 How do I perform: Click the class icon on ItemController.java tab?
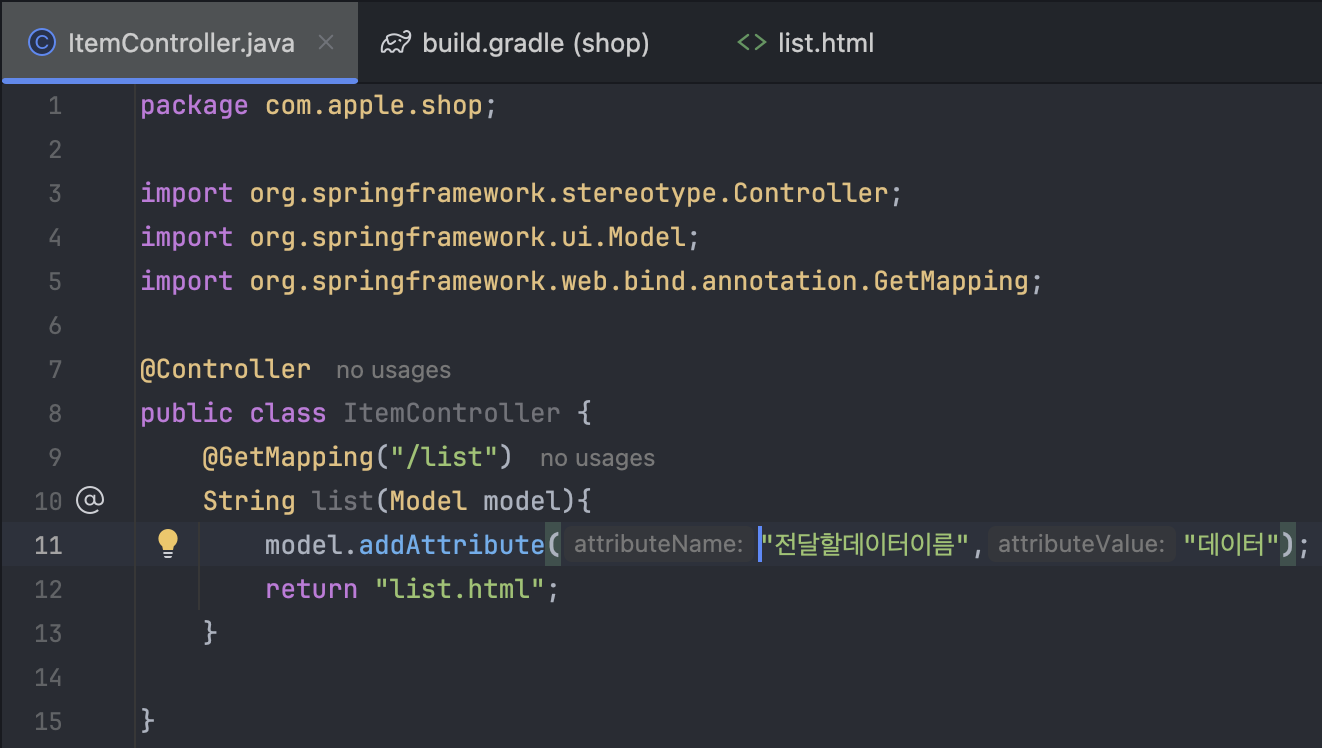41,43
